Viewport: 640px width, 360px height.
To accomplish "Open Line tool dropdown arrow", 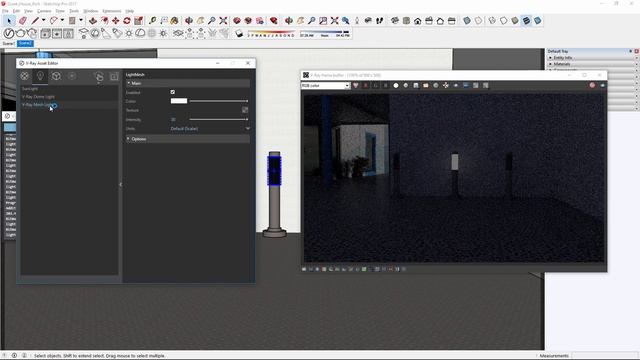I will point(43,20).
